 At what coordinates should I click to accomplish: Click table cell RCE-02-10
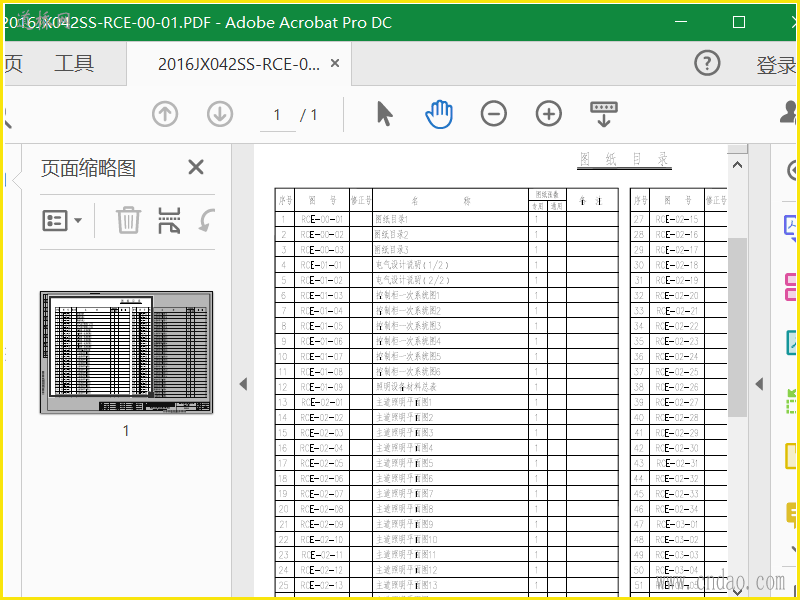click(x=322, y=540)
